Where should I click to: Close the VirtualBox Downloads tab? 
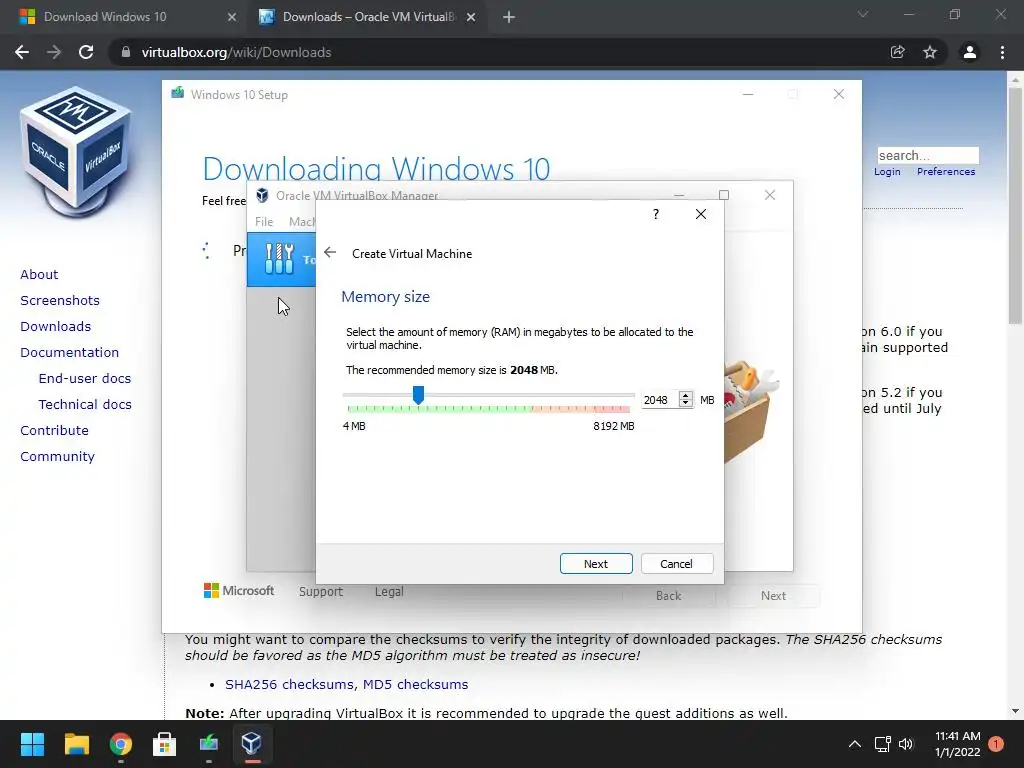471,17
